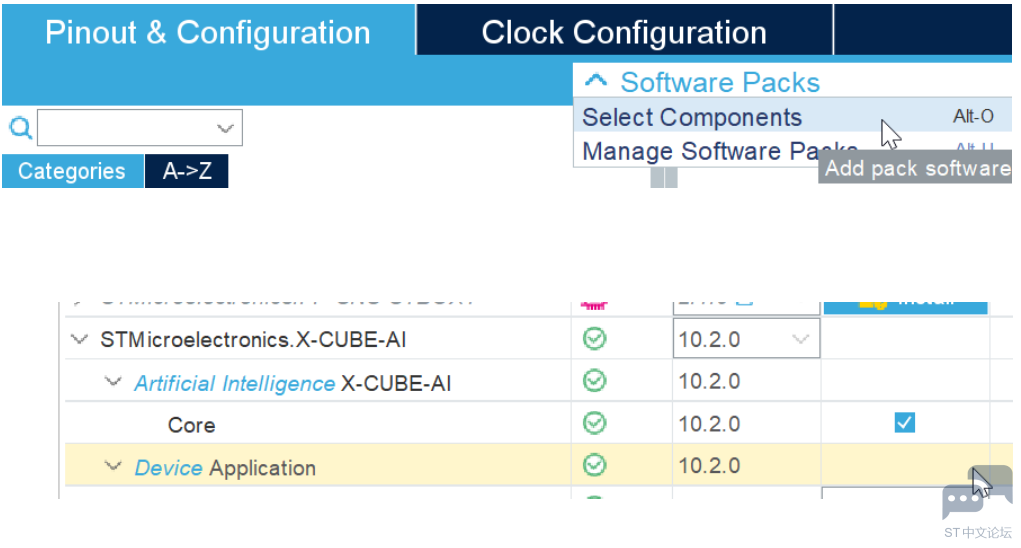Screen dimensions: 1021x548
Task: Click green status icon on Artificial Intelligence row
Action: tap(594, 381)
